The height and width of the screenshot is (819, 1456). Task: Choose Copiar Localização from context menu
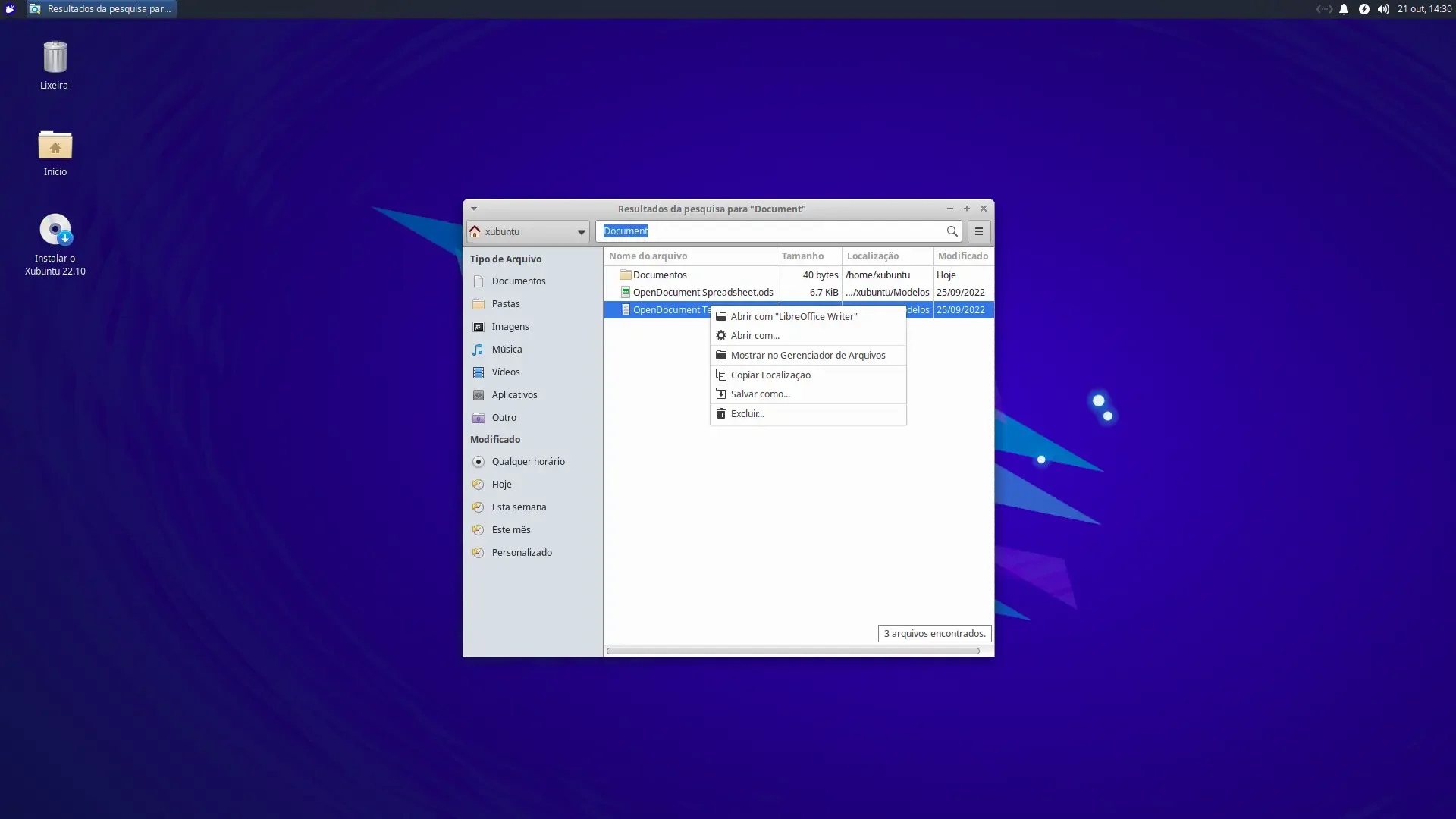point(808,375)
